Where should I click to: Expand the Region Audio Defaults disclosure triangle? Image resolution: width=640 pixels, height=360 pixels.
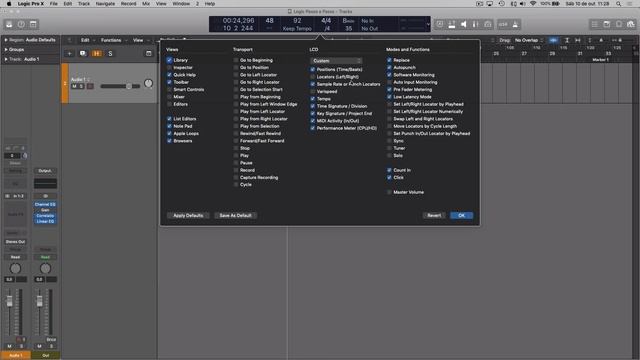pos(6,40)
